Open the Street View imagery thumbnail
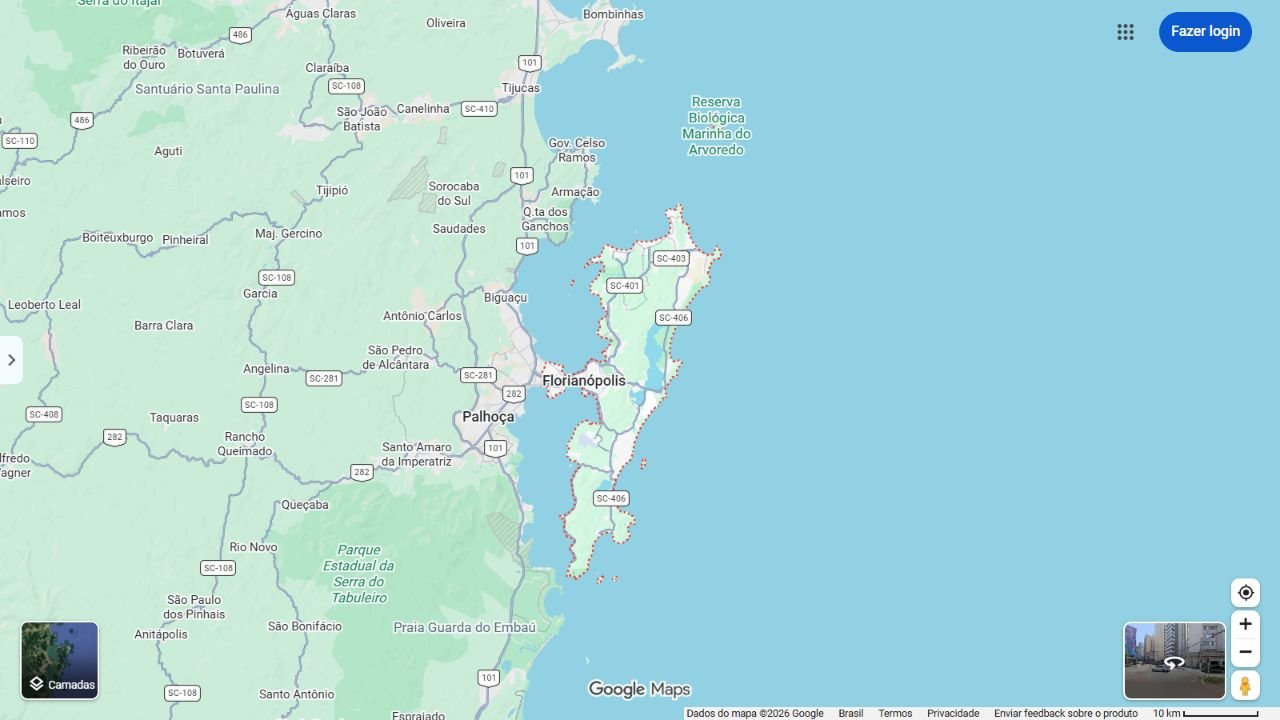1280x720 pixels. 1174,661
